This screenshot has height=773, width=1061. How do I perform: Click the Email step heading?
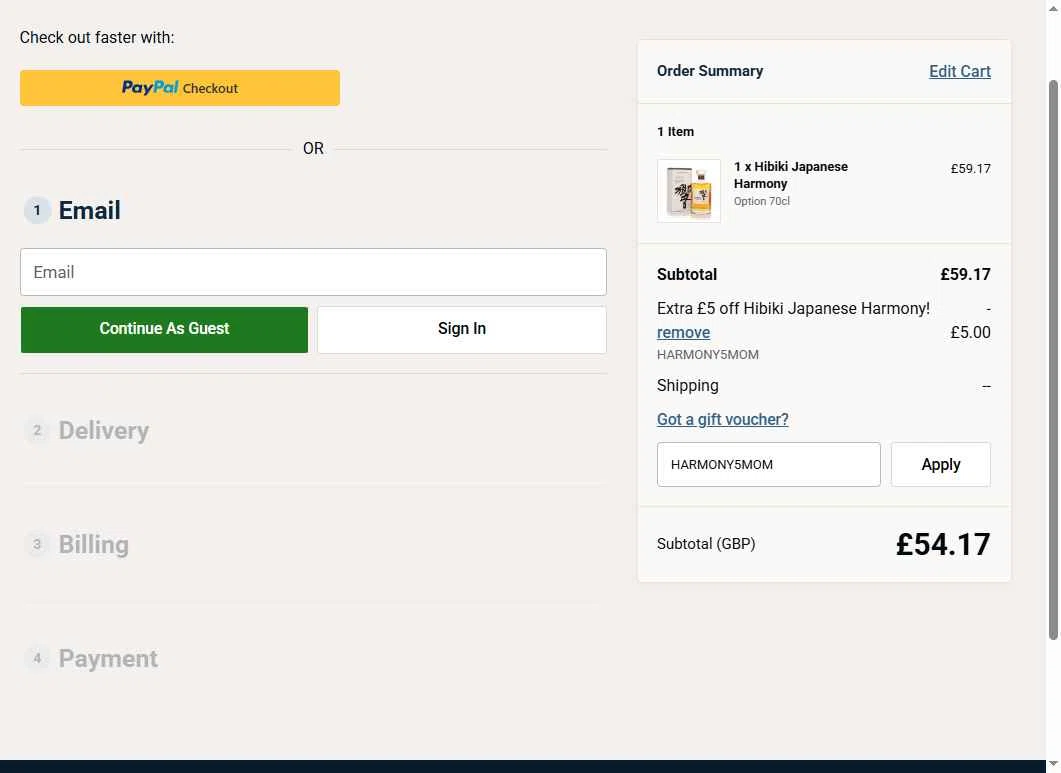pos(89,211)
